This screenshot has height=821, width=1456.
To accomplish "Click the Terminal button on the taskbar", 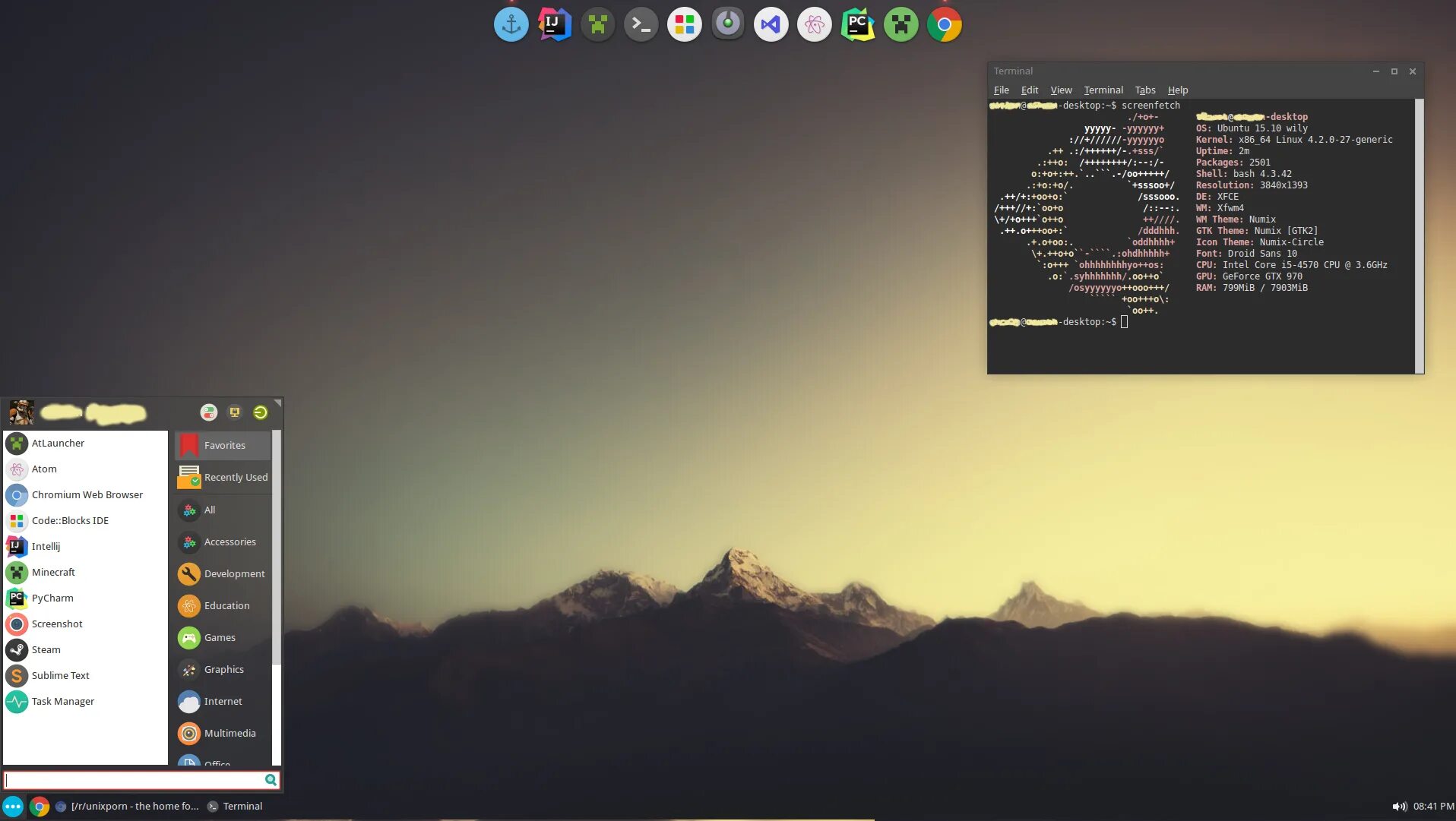I will pos(236,807).
